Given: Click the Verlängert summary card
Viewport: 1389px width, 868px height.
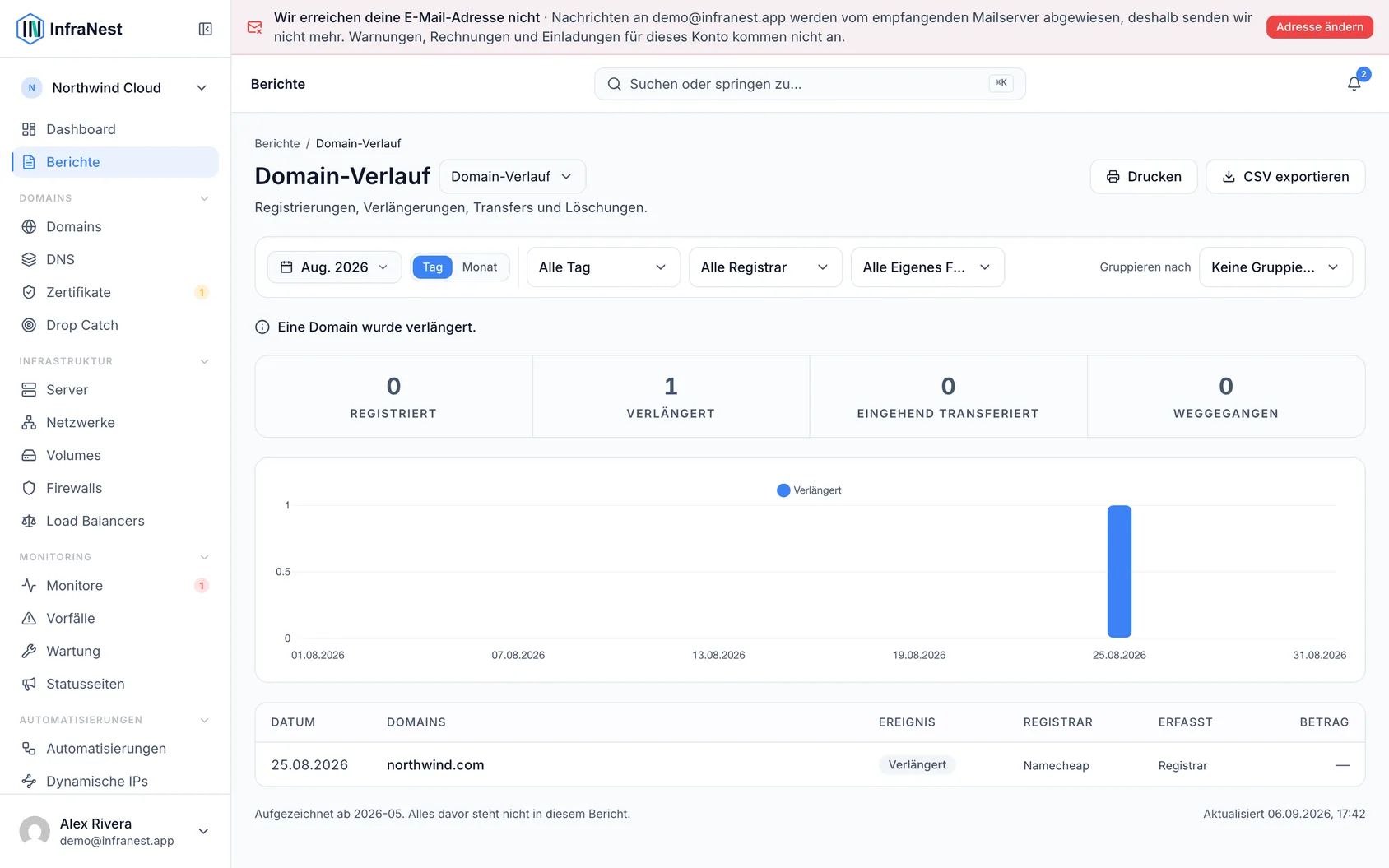Looking at the screenshot, I should pos(671,397).
